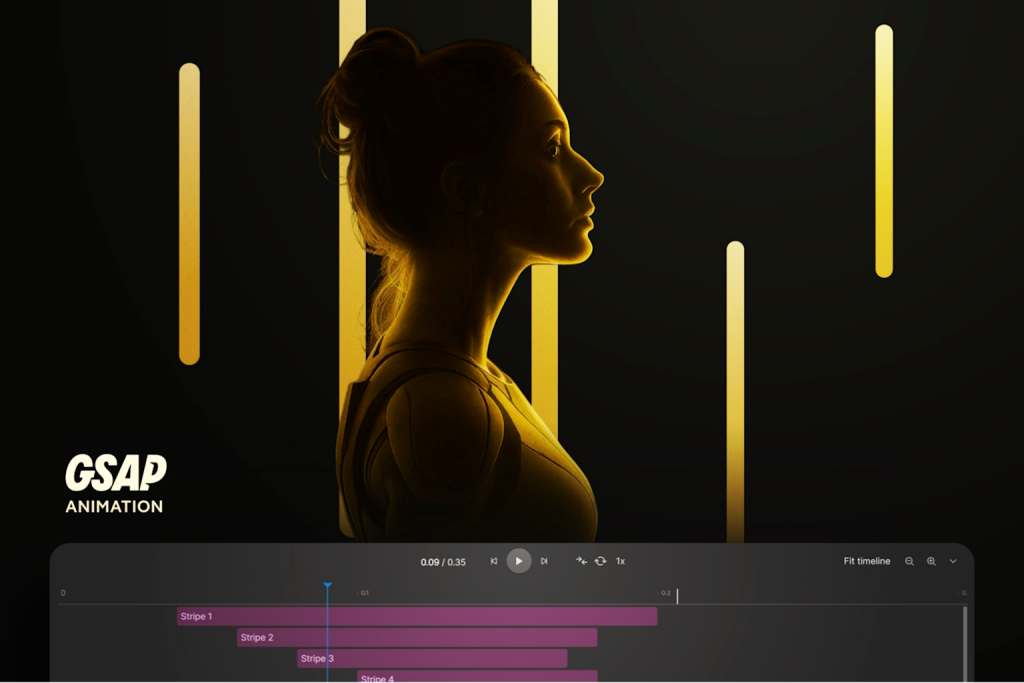Collapse the timeline panel with the chevron

pyautogui.click(x=953, y=561)
